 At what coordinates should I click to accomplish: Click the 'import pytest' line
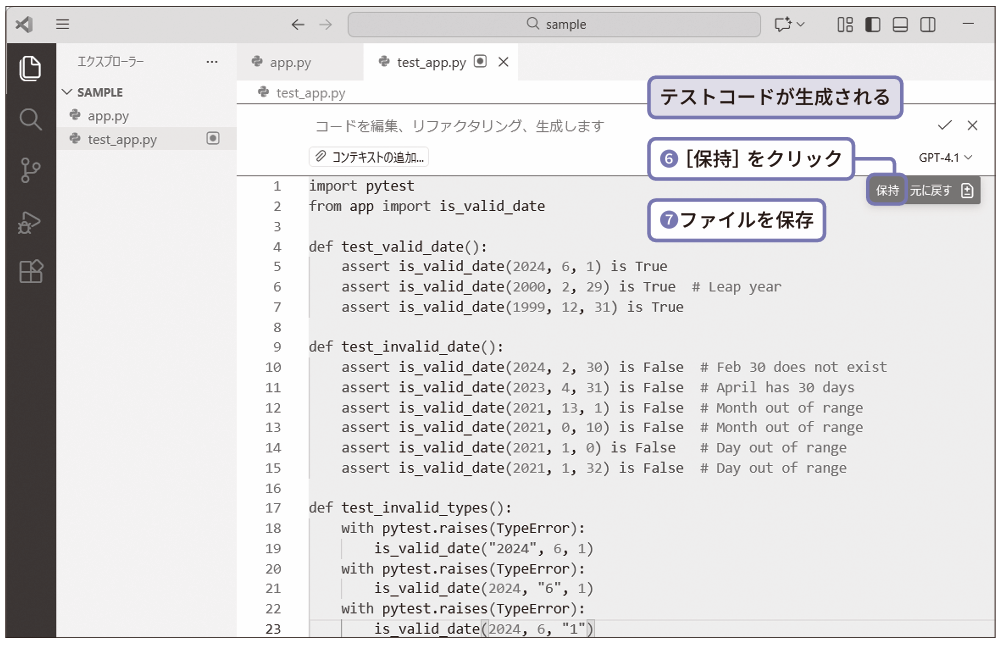point(361,186)
